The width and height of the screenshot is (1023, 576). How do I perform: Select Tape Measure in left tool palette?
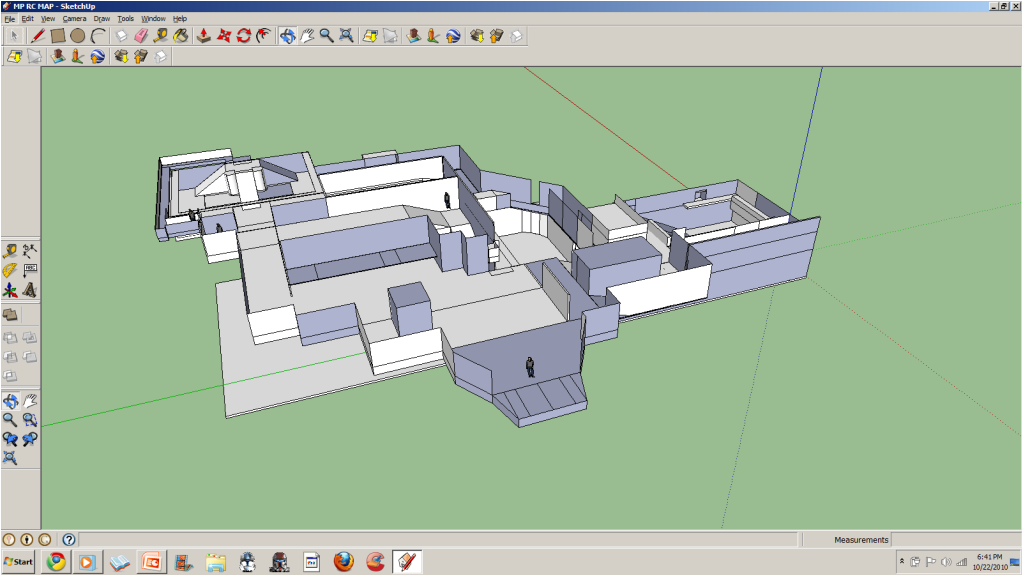click(x=10, y=250)
